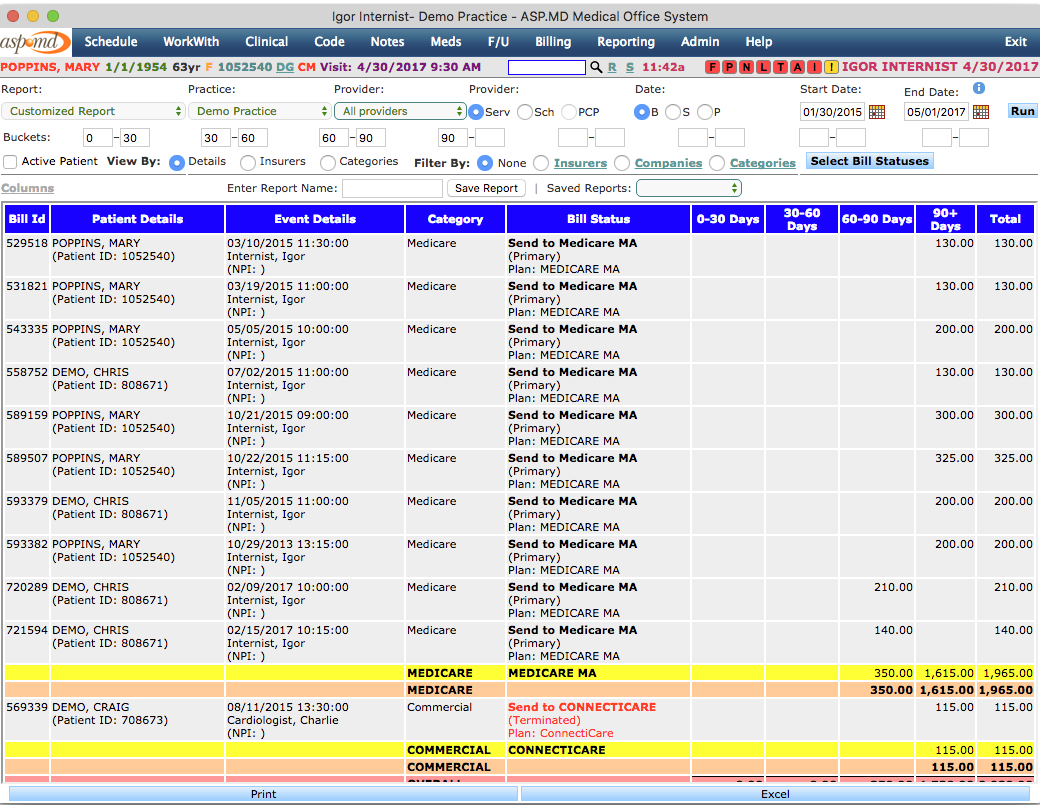The width and height of the screenshot is (1040, 805).
Task: Select View By Details radio
Action: [176, 162]
